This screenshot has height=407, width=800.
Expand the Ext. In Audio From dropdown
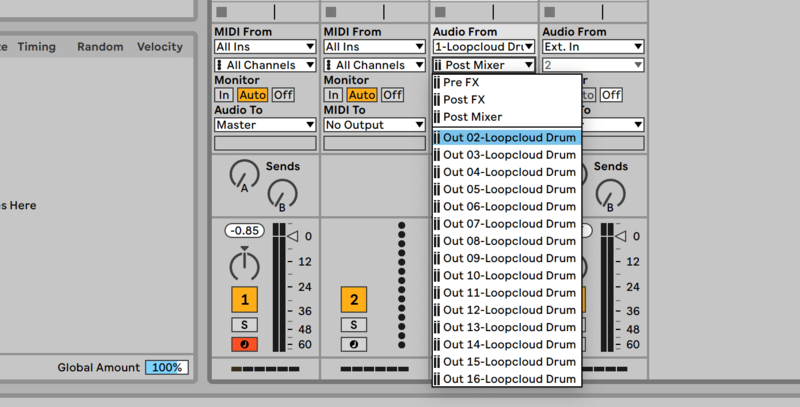[x=594, y=46]
